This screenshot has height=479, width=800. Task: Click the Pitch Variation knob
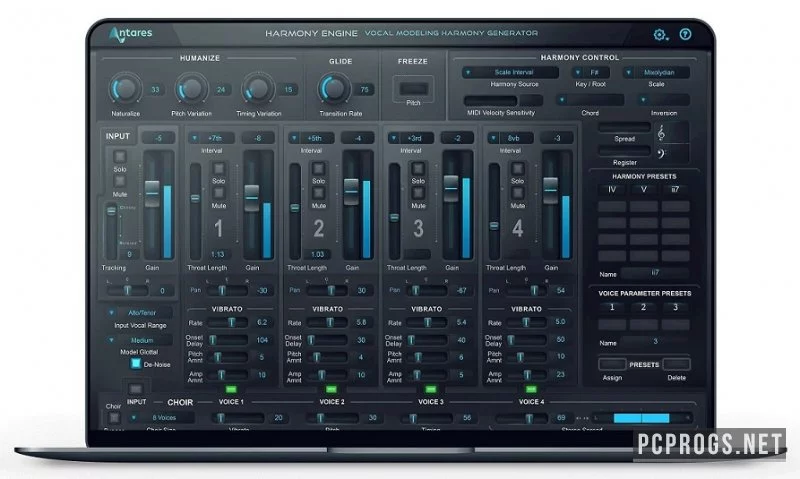(191, 89)
